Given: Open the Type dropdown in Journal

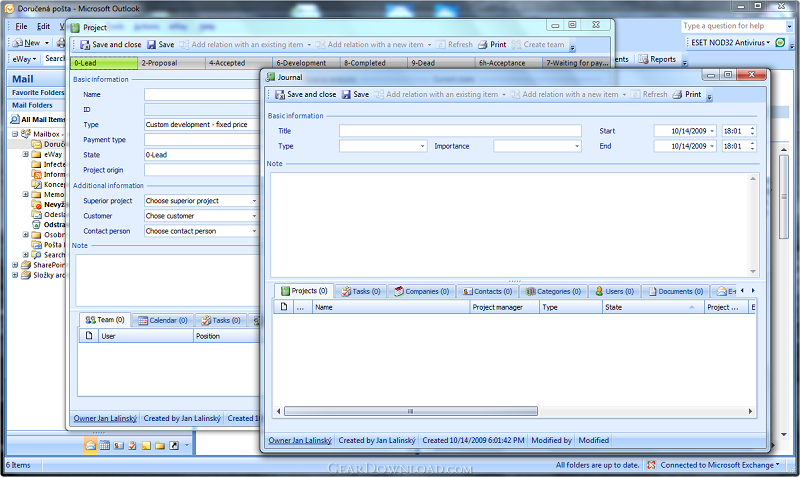Looking at the screenshot, I should tap(422, 146).
